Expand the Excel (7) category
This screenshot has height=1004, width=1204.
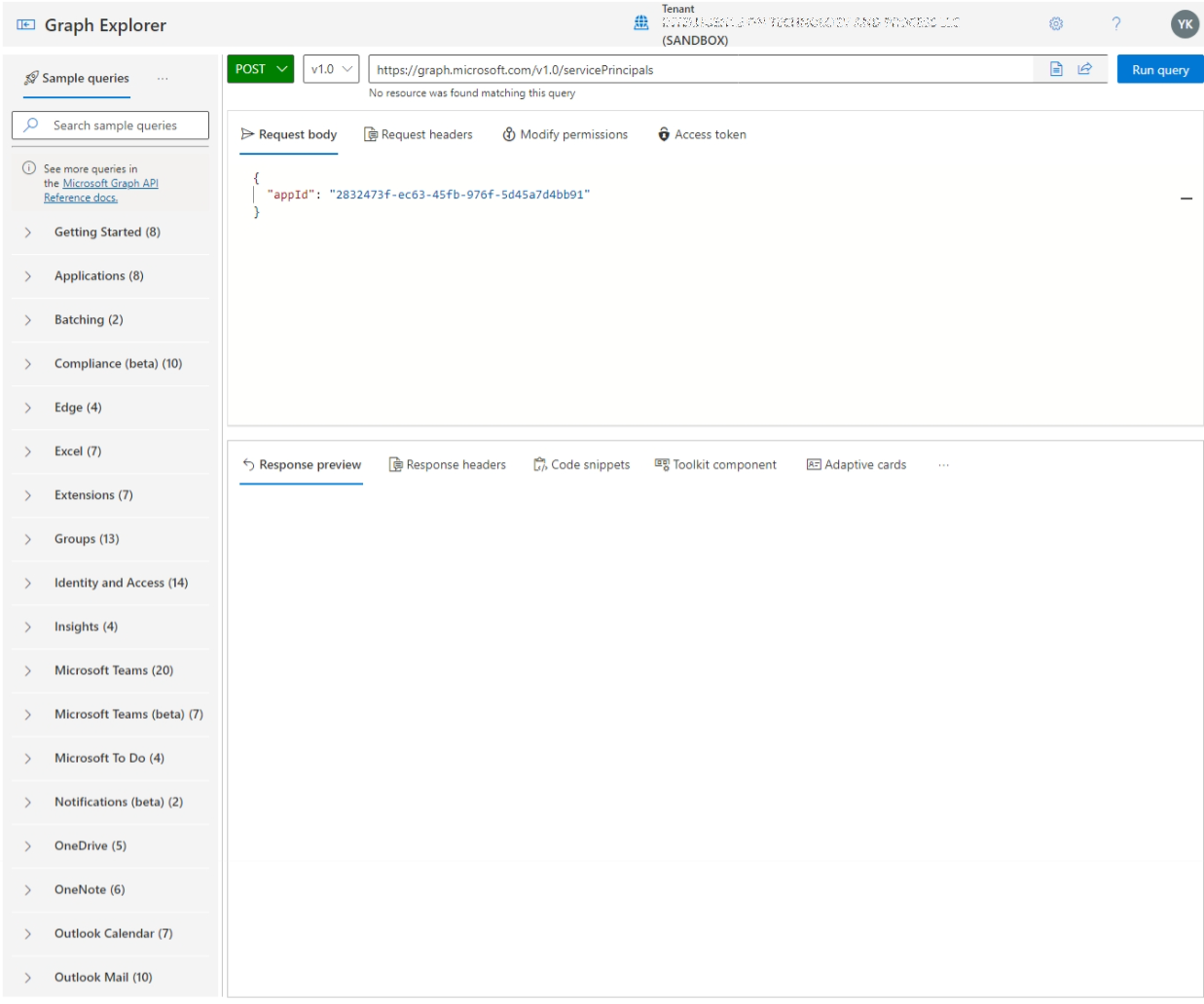(110, 451)
